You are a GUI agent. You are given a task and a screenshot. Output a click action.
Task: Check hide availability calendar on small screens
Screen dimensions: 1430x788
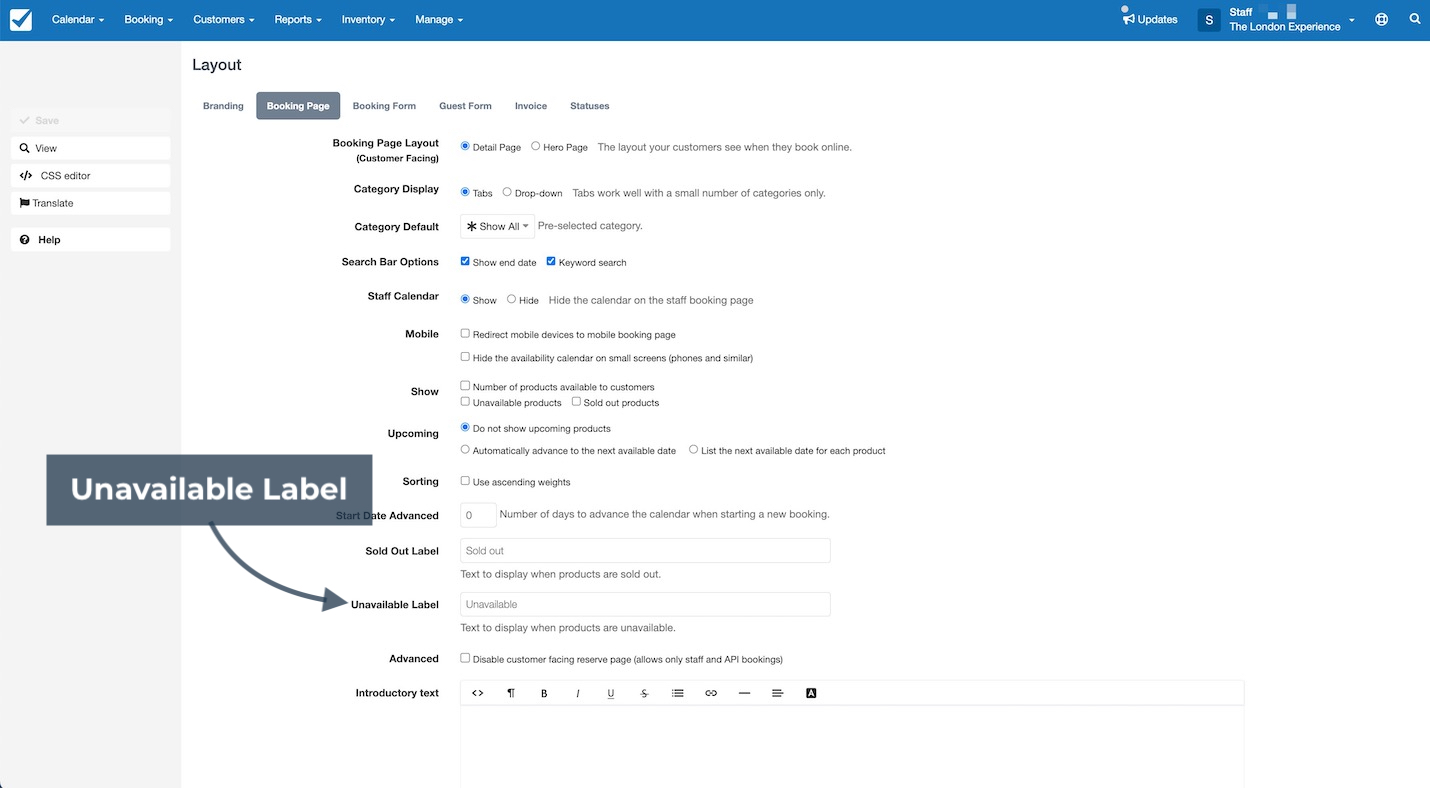(x=465, y=357)
